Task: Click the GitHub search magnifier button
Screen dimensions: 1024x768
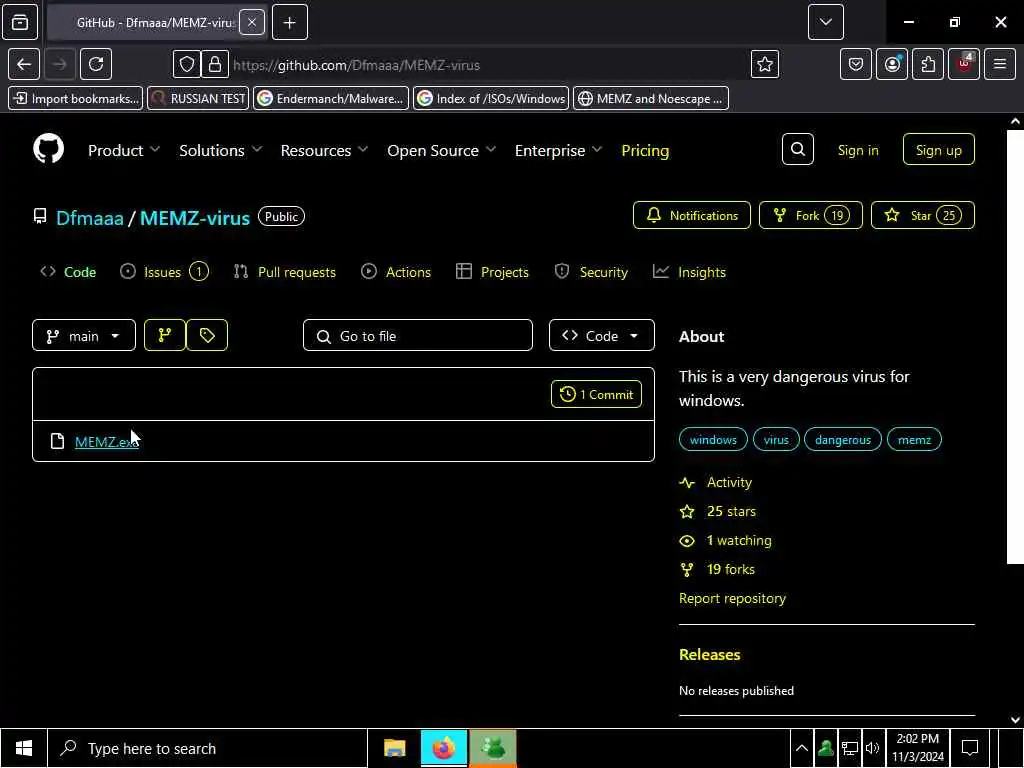Action: (797, 150)
